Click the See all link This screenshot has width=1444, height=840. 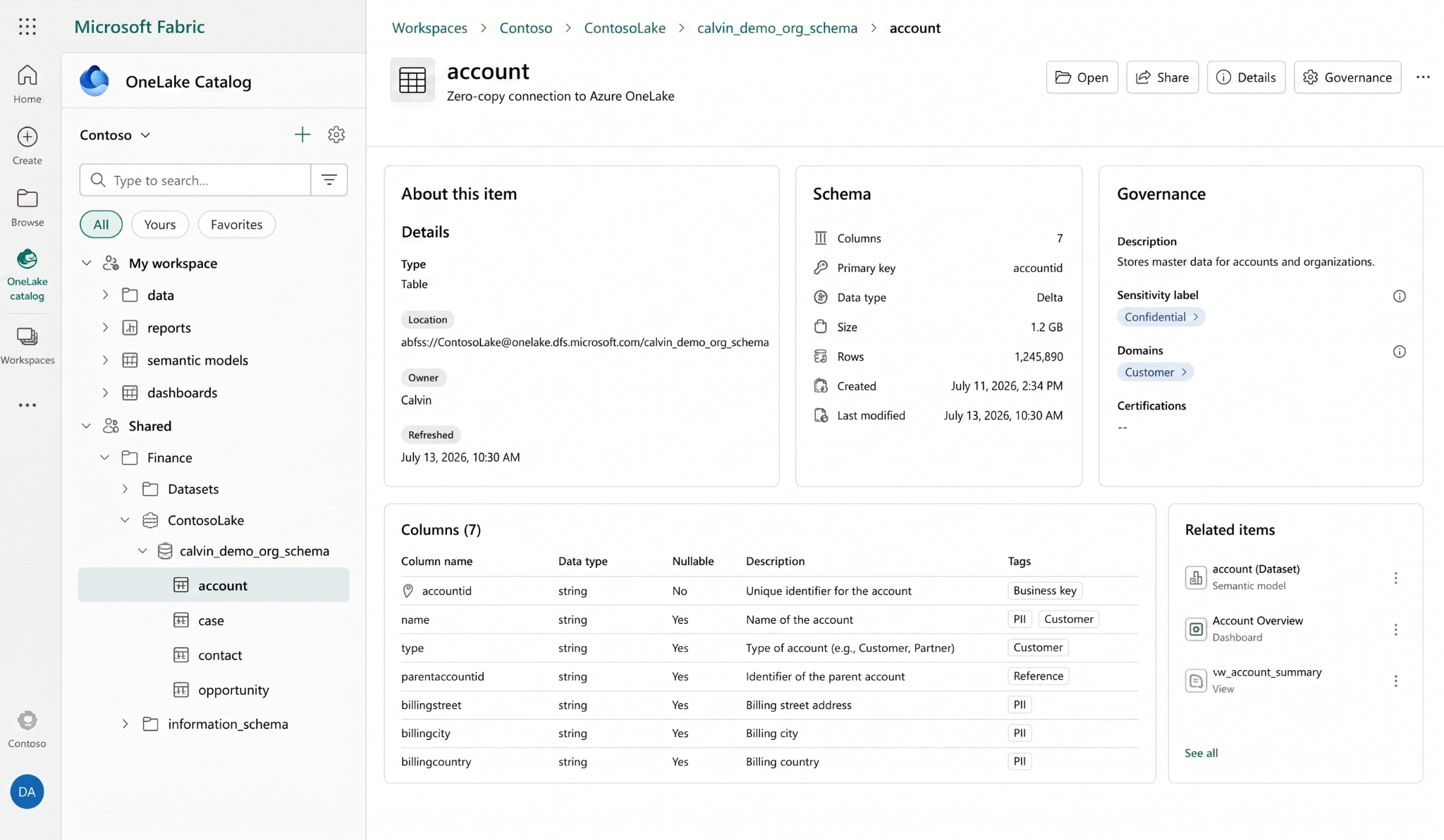1201,753
